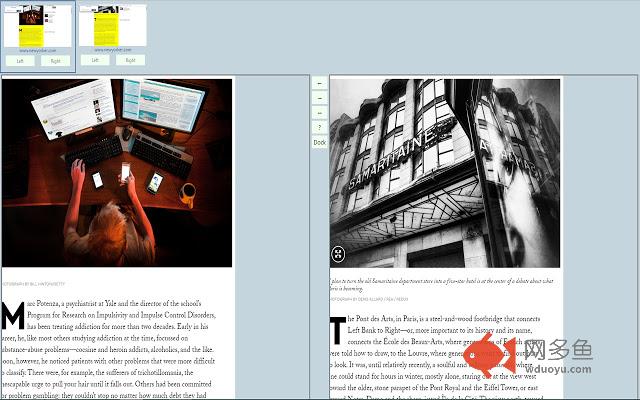Select the first New Yorker page thumbnail
Image resolution: width=640 pixels, height=400 pixels.
pos(37,27)
